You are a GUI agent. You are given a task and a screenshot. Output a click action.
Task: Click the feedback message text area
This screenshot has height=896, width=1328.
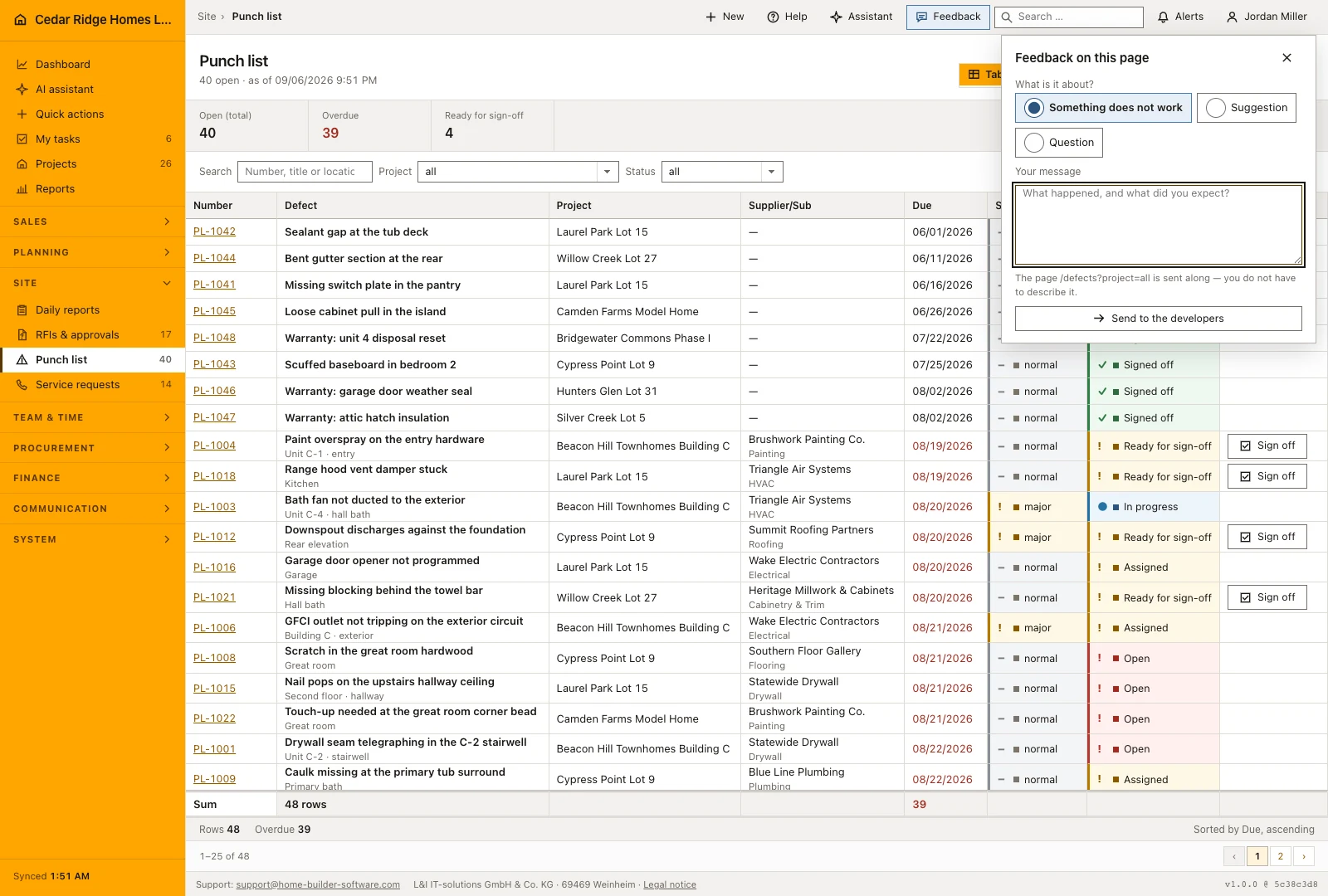click(x=1159, y=225)
